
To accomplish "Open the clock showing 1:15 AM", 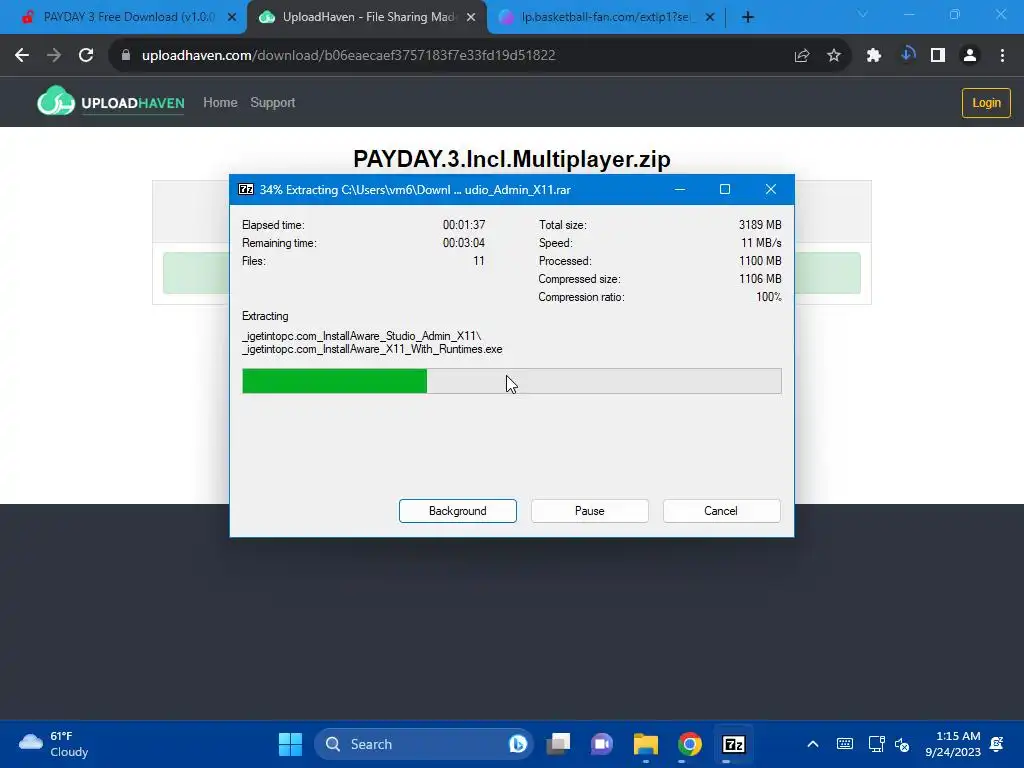I will [953, 744].
